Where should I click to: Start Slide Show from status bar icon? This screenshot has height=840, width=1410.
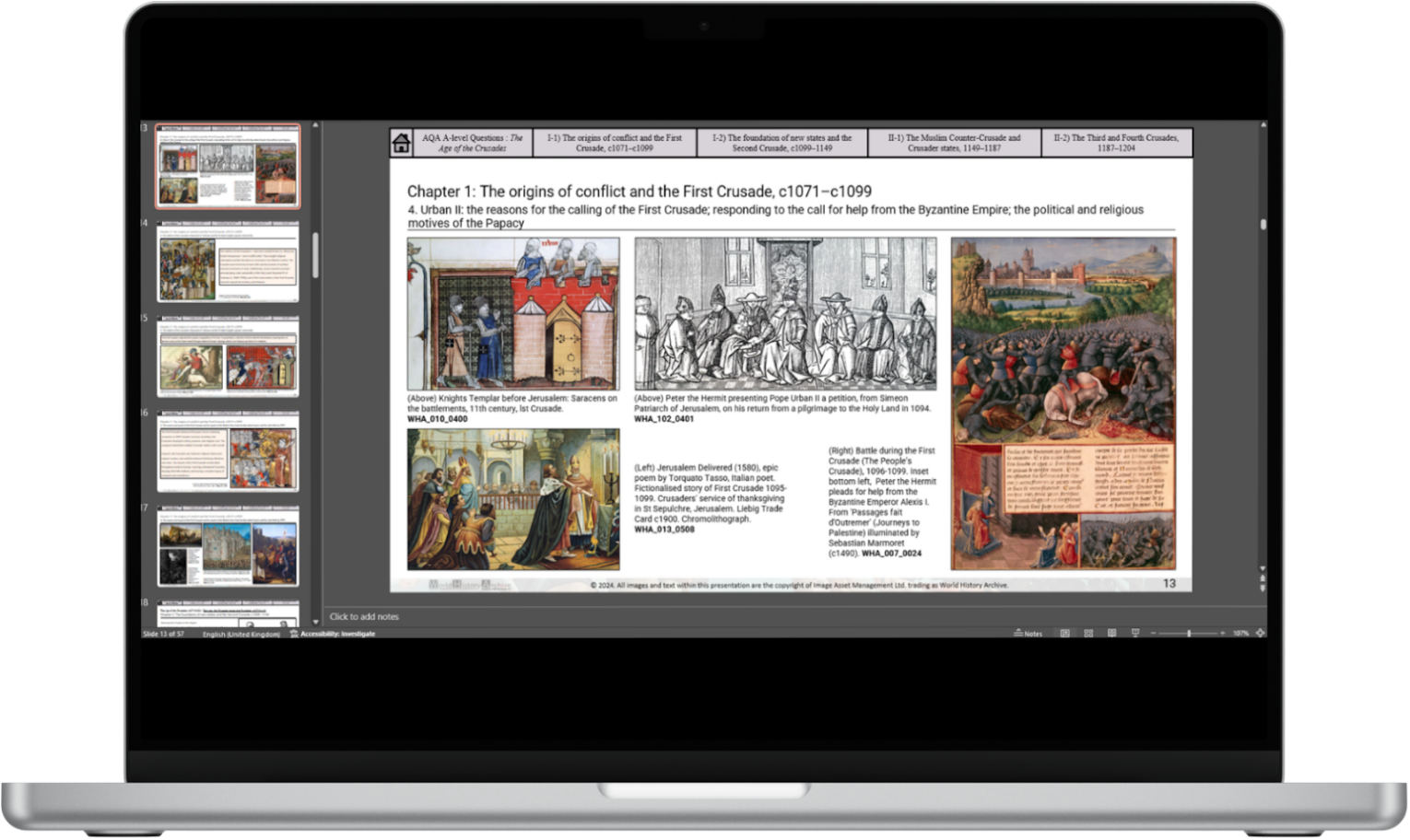(x=1135, y=634)
